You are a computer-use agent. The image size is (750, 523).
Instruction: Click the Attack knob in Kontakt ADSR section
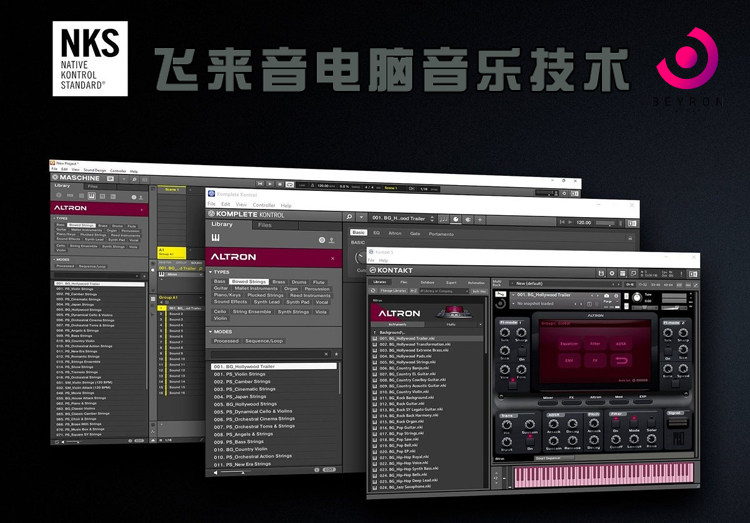click(553, 424)
